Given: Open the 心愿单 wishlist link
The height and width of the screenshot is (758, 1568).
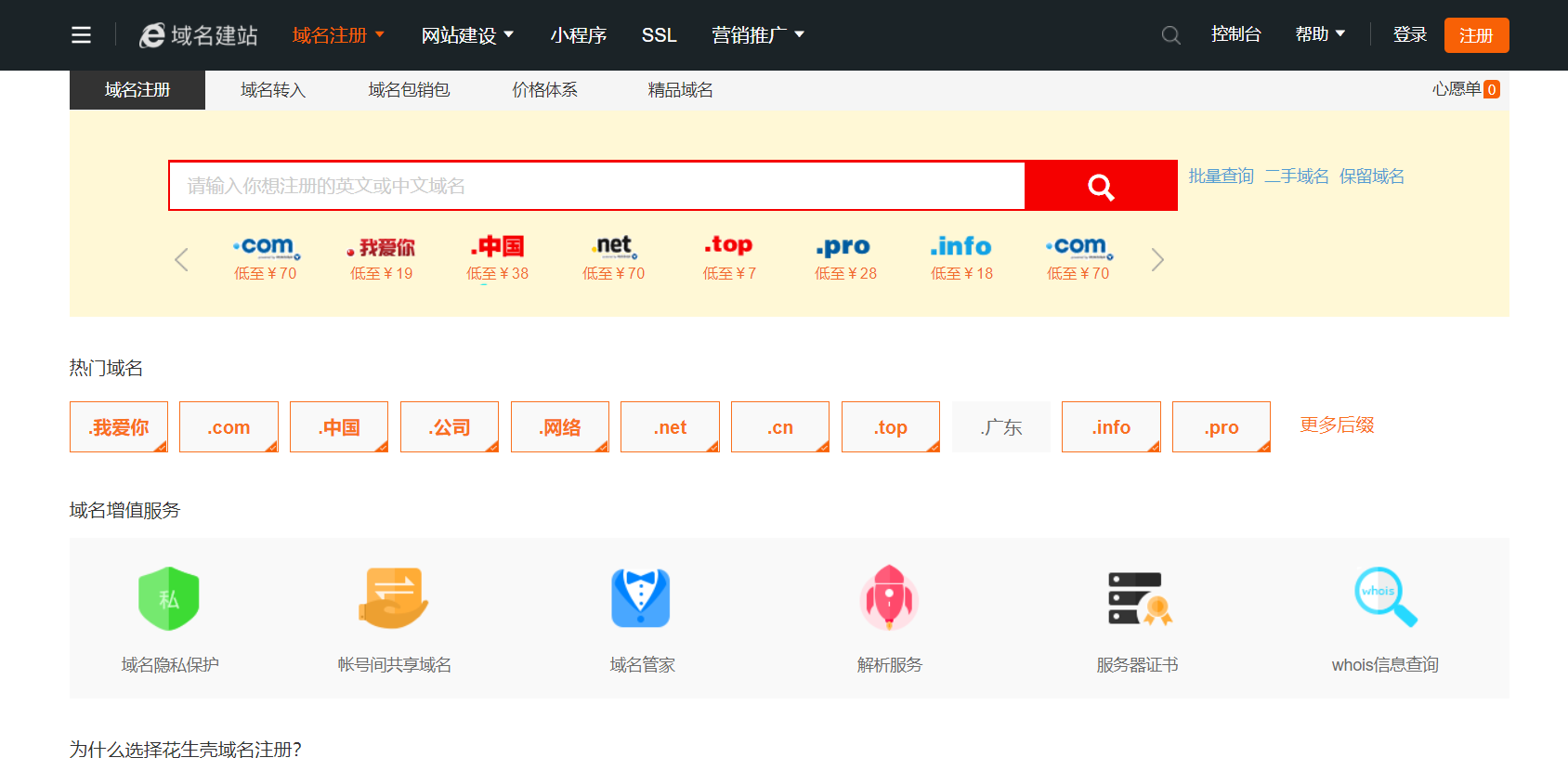Looking at the screenshot, I should click(x=1457, y=89).
